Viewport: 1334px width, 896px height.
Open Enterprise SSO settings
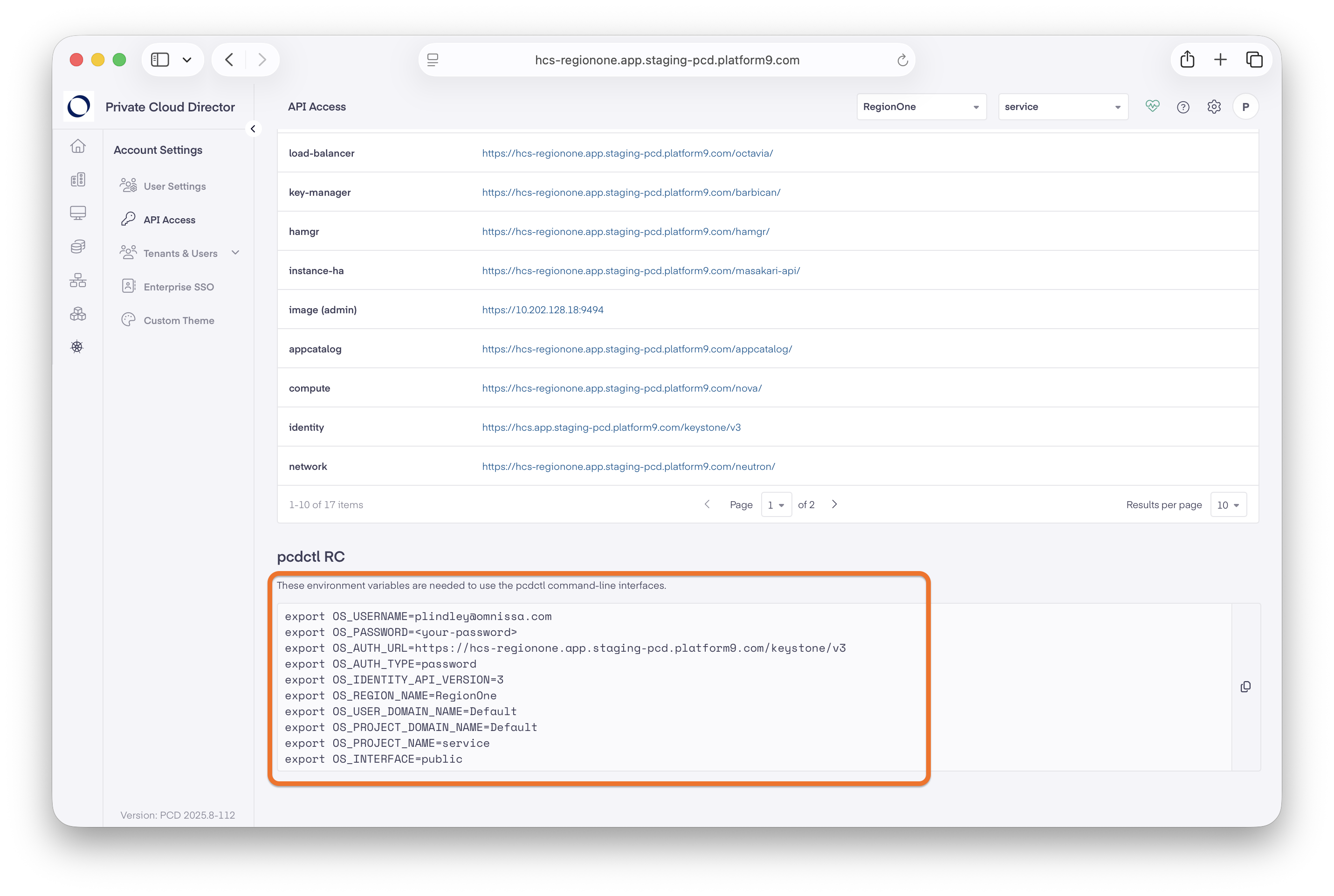click(x=178, y=287)
